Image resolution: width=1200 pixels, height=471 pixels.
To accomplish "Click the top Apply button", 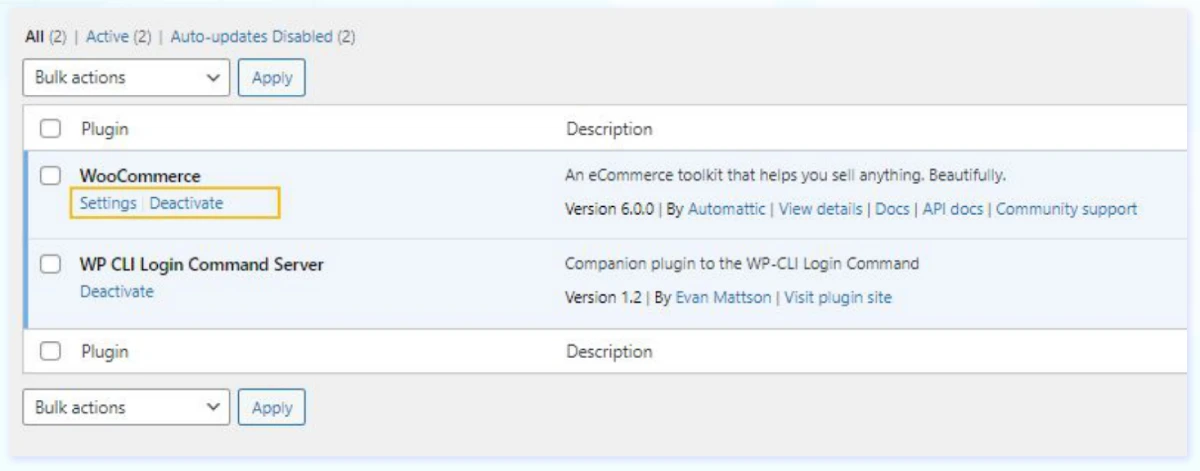I will [272, 77].
